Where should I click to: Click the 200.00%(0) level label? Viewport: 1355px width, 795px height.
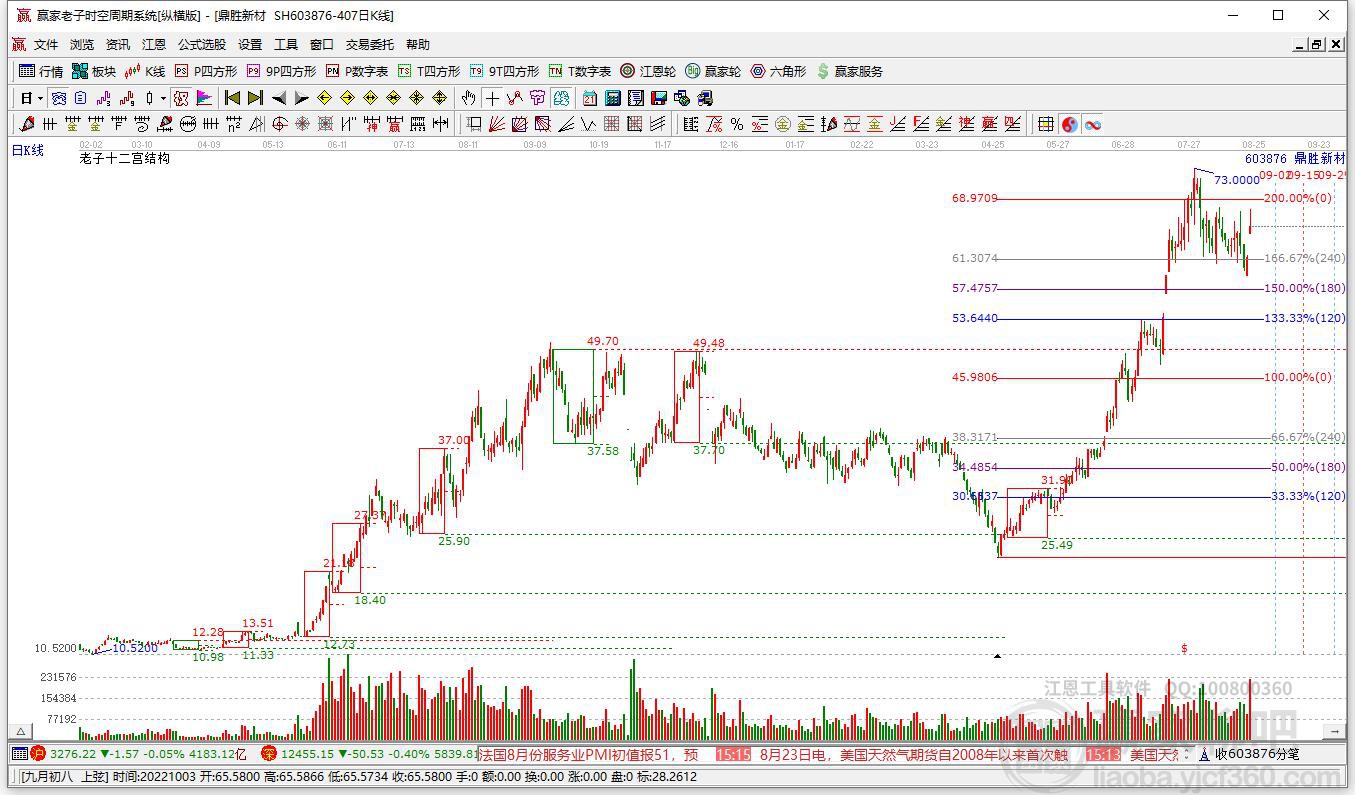pos(1298,198)
